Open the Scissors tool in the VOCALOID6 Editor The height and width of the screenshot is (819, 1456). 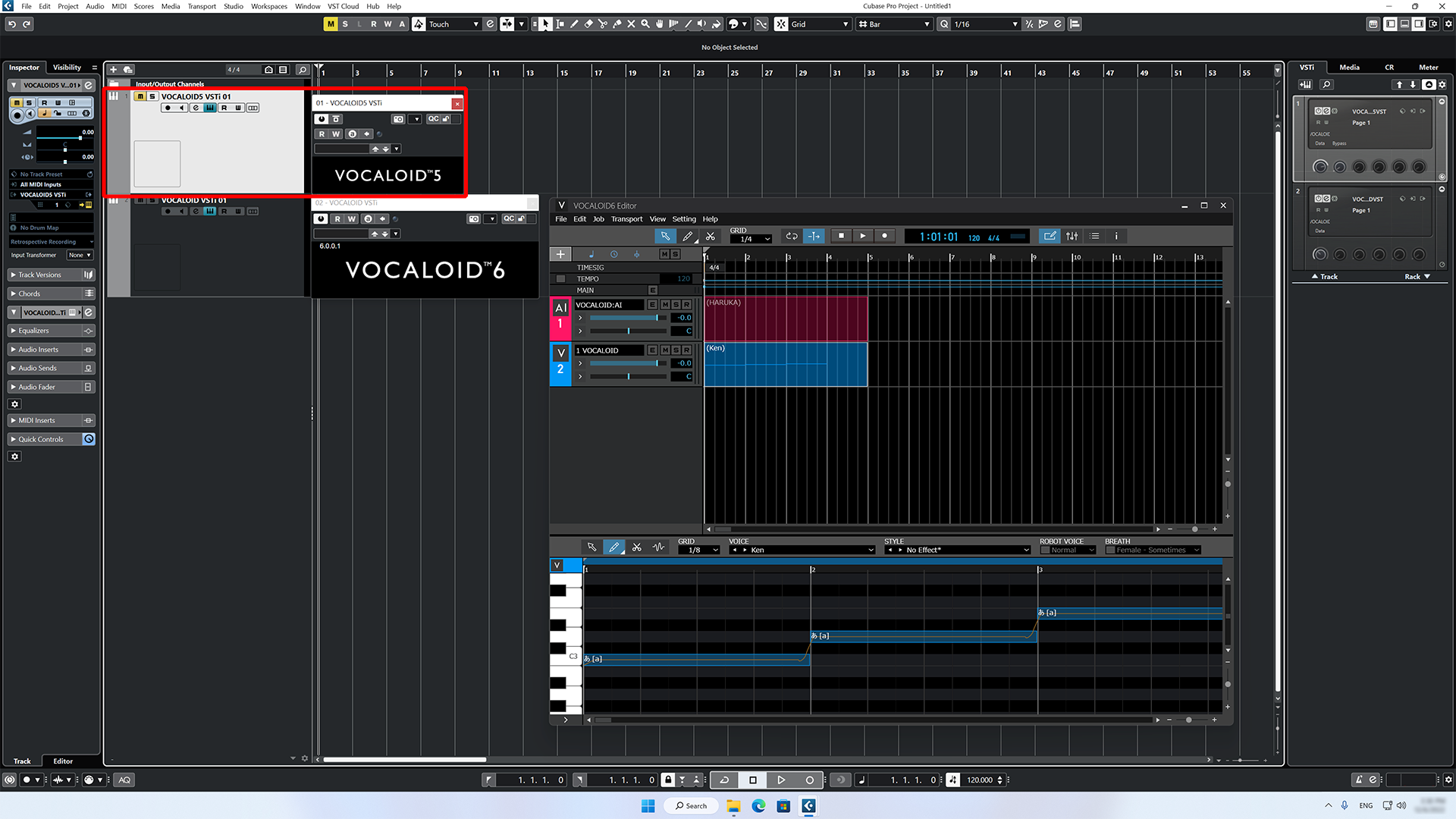(x=711, y=236)
